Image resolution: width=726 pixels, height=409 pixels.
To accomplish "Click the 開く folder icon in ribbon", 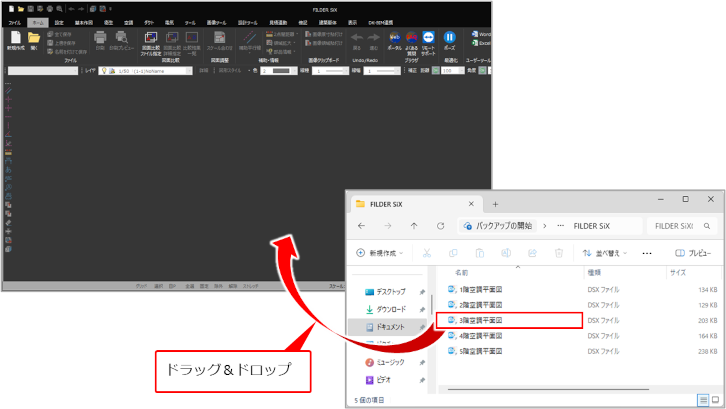I will point(34,38).
